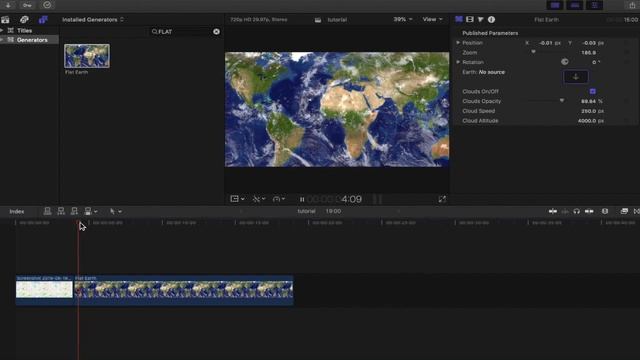Adjust the Clouds Opacity slider handle

tap(562, 100)
